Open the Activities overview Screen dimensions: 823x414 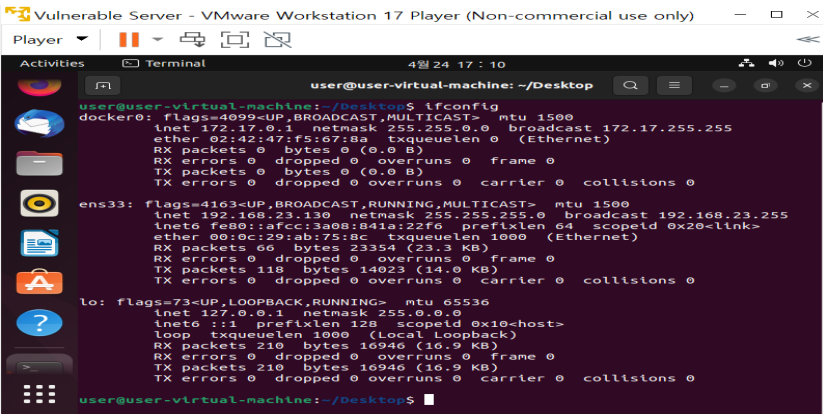coord(52,63)
